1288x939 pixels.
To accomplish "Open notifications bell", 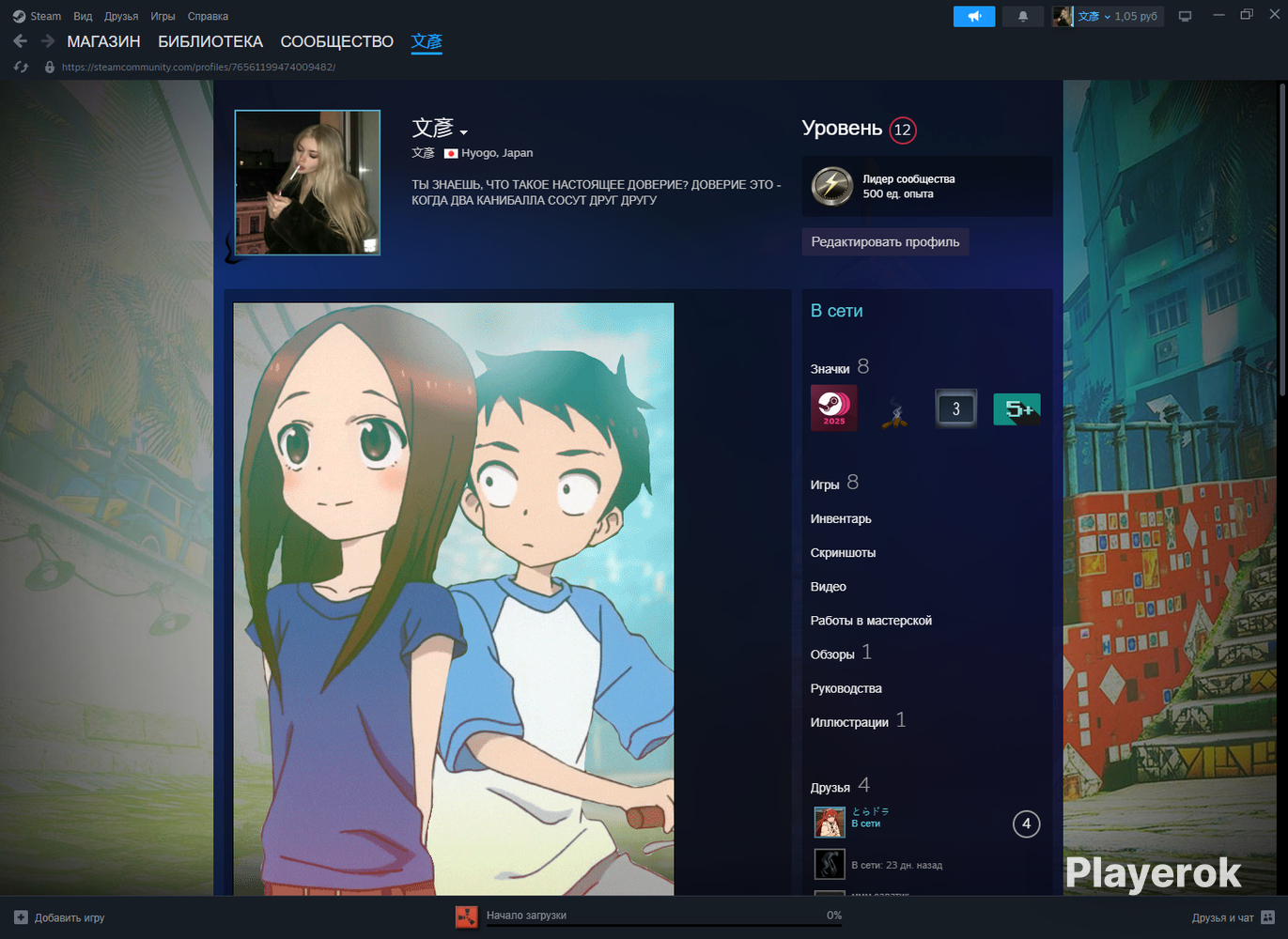I will 1023,16.
